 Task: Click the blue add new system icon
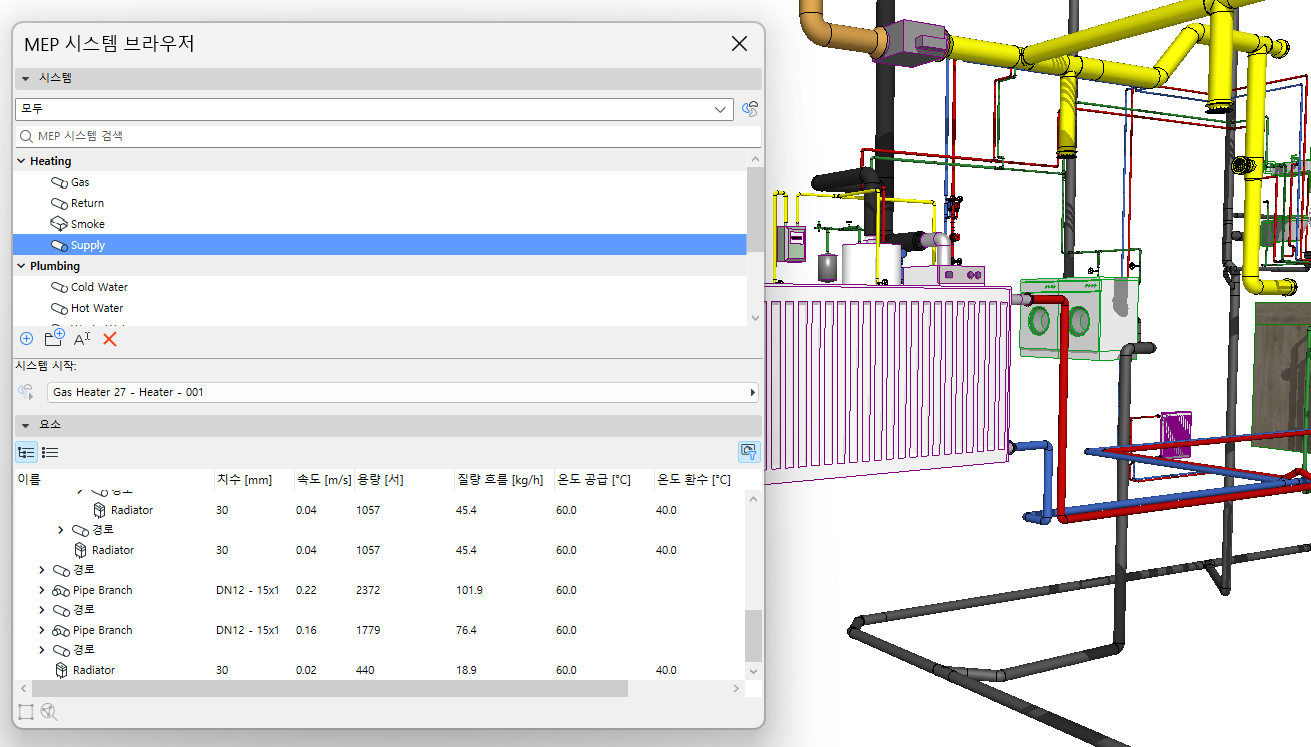(26, 339)
